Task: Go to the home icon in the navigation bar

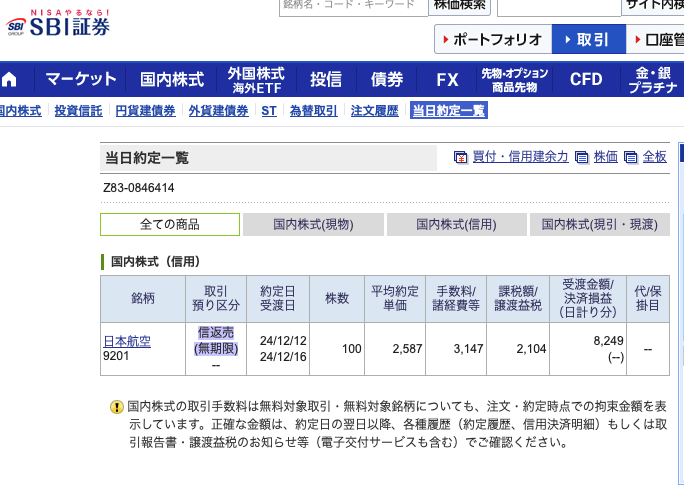Action: (9, 79)
